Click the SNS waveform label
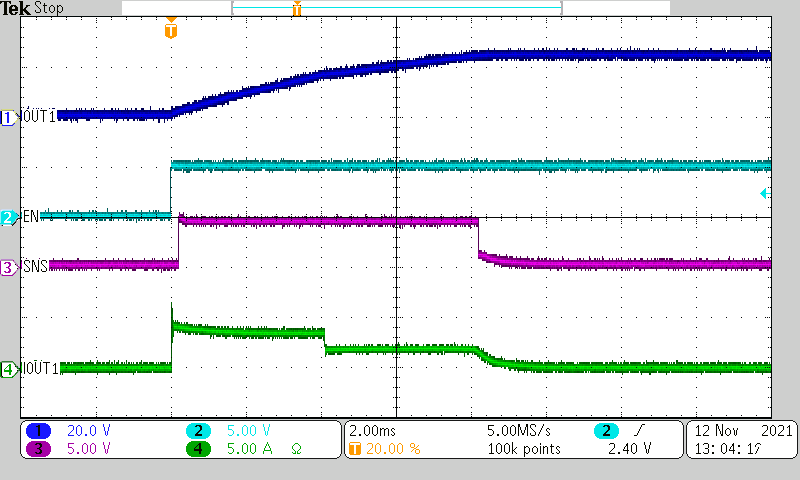This screenshot has height=480, width=800. (x=35, y=266)
